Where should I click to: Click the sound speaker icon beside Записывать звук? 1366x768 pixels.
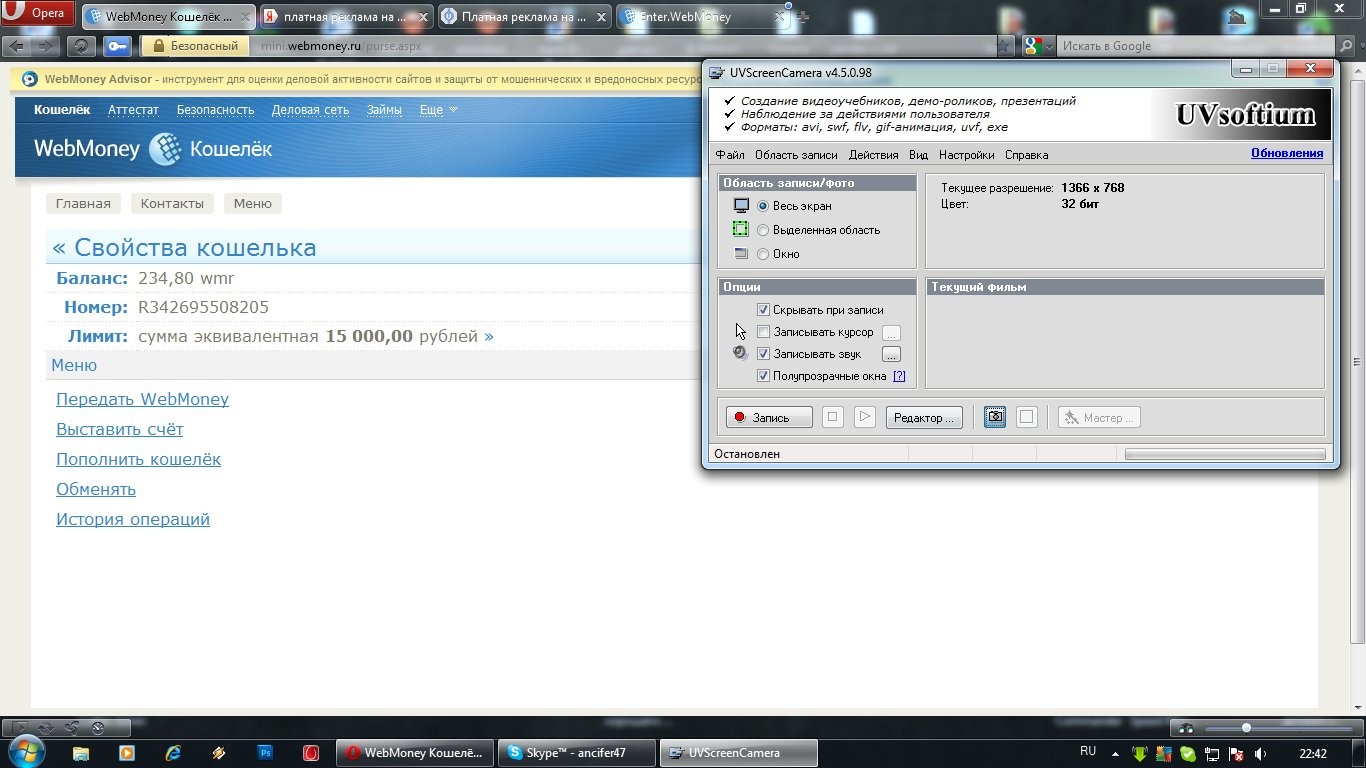(741, 353)
